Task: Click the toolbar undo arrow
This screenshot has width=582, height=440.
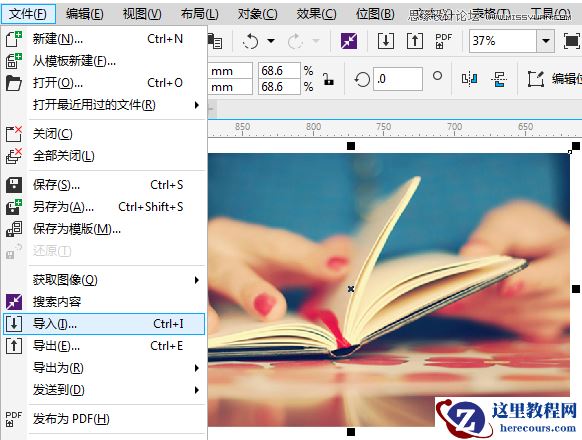Action: pos(251,41)
